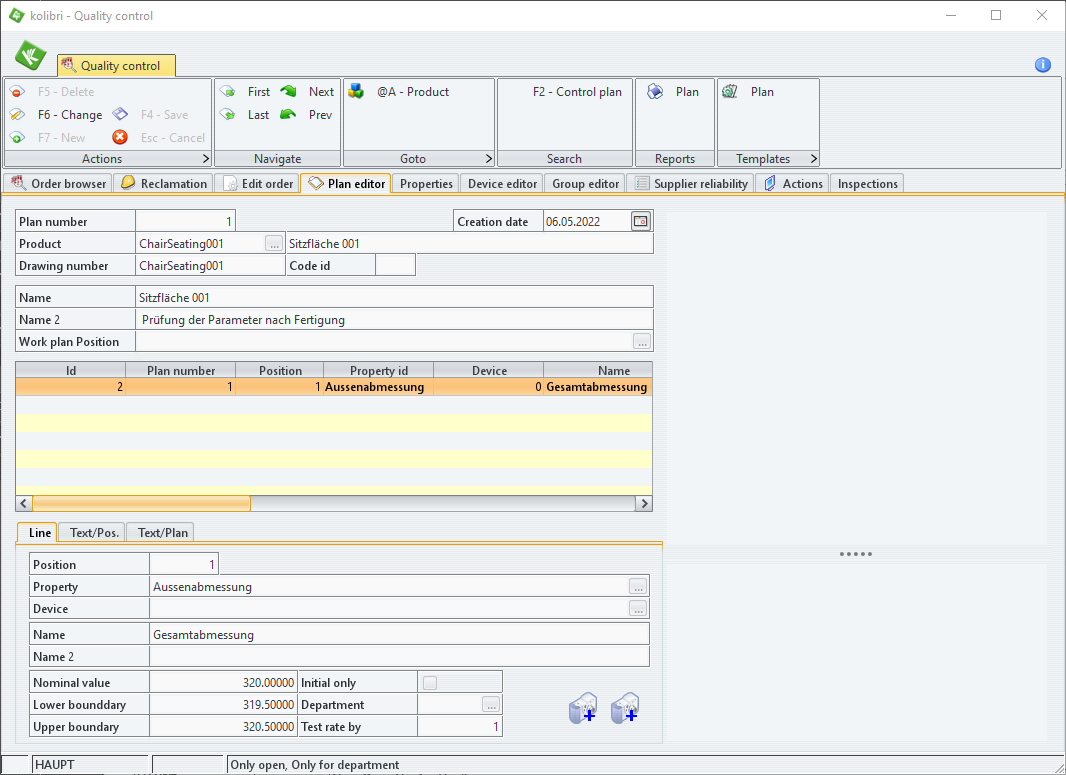The image size is (1066, 775).
Task: Click the Device column header
Action: 489,371
